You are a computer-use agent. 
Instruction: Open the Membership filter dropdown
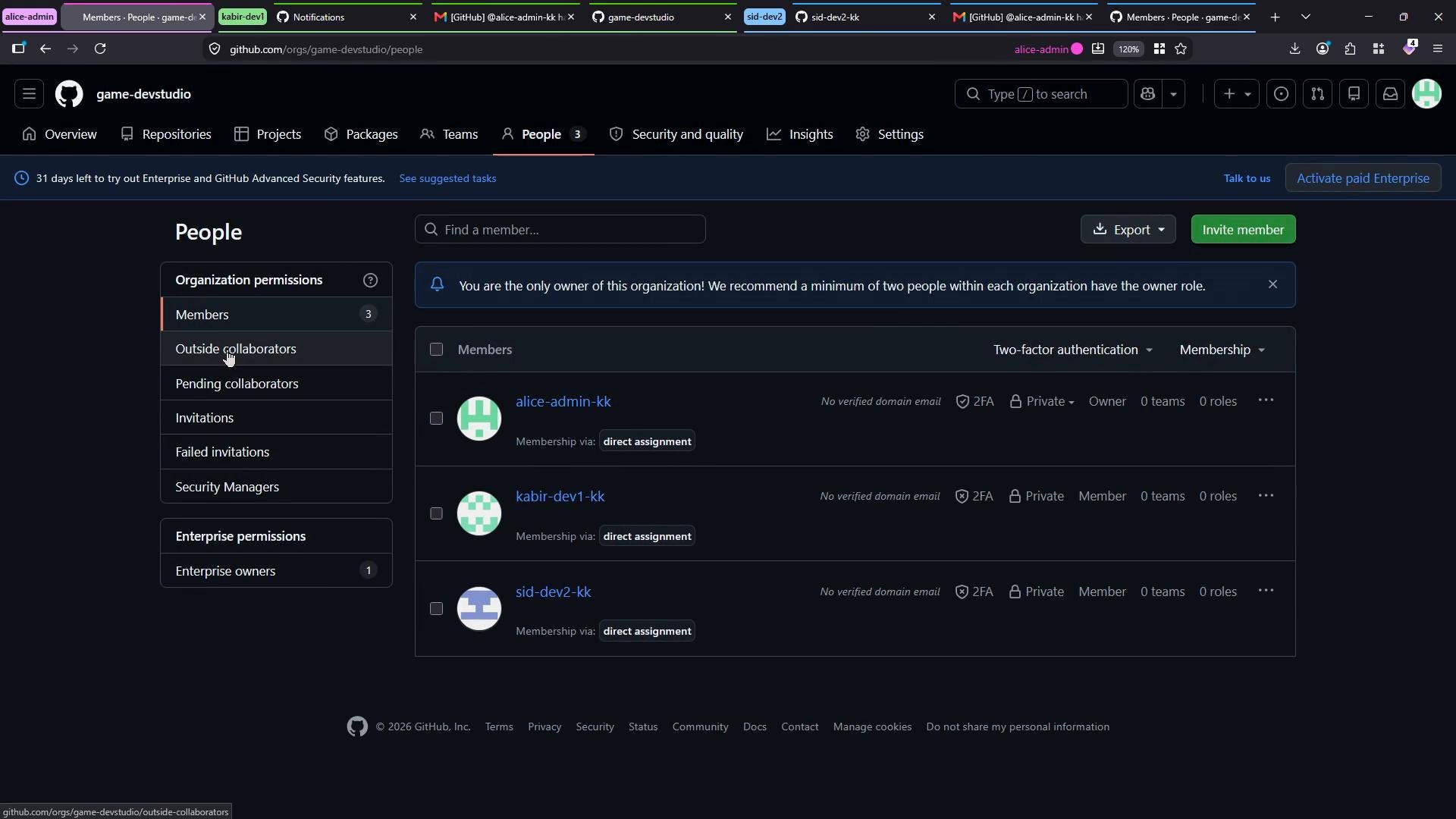pos(1222,350)
